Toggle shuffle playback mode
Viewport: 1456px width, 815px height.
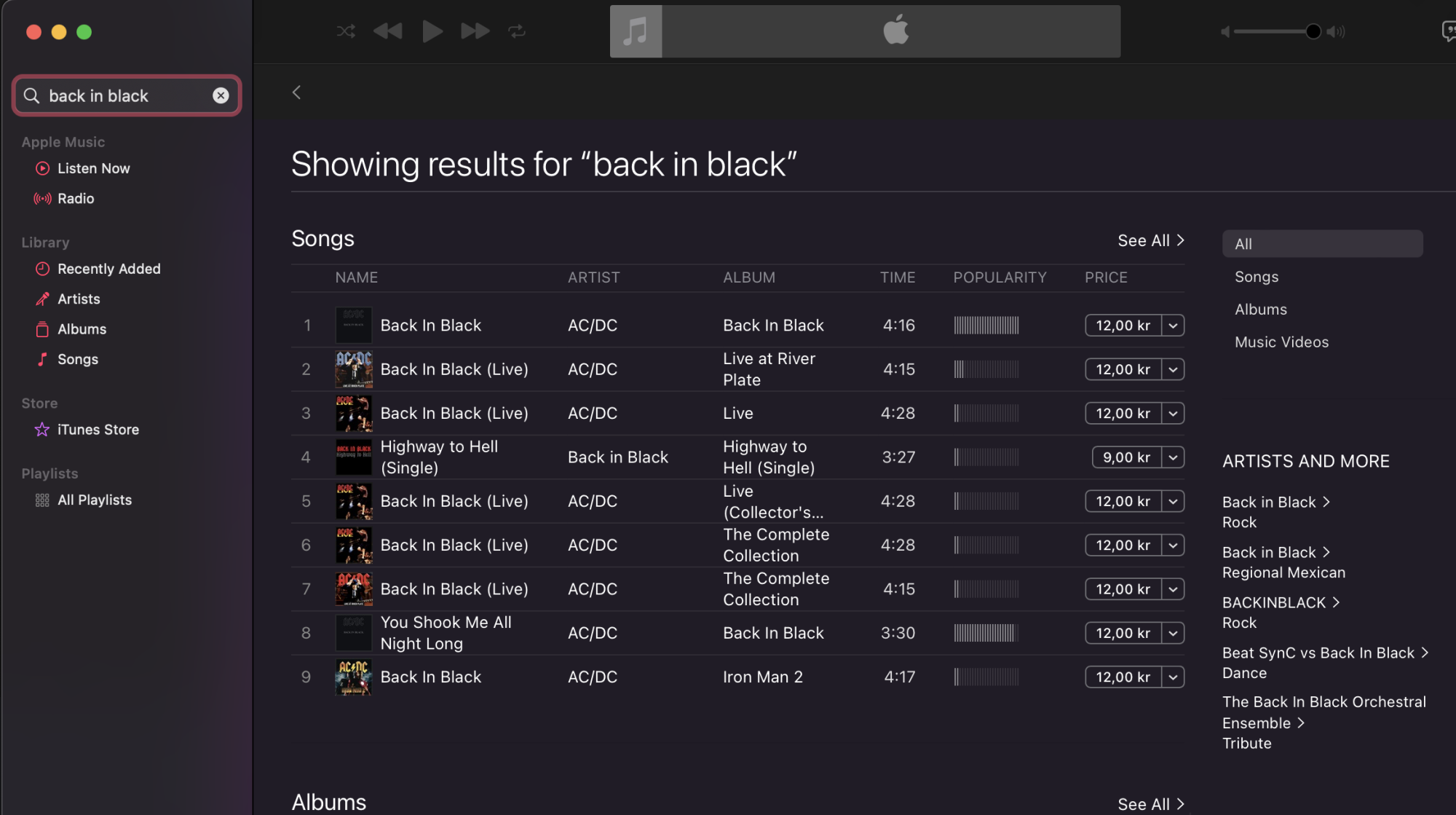click(x=346, y=31)
